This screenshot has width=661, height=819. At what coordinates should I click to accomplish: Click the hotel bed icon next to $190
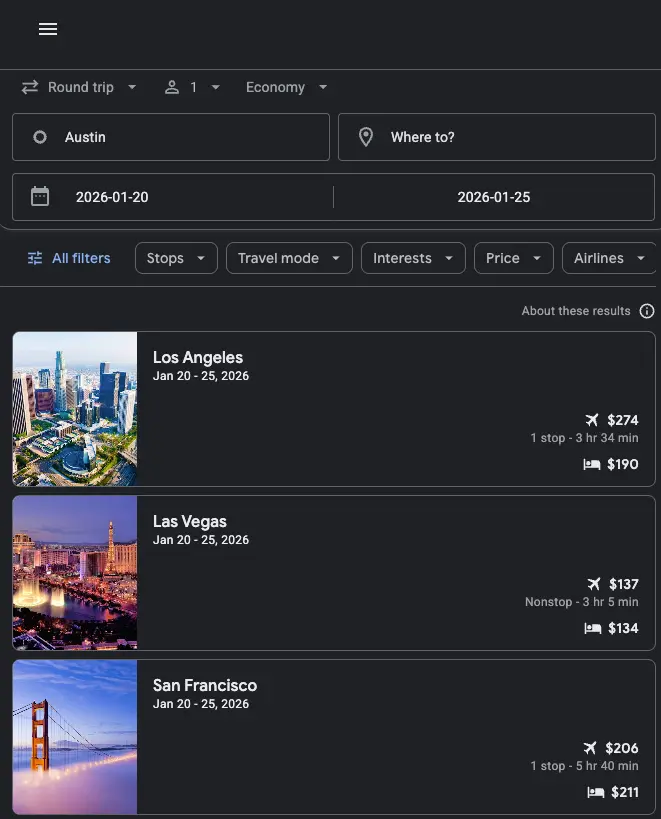(x=592, y=464)
